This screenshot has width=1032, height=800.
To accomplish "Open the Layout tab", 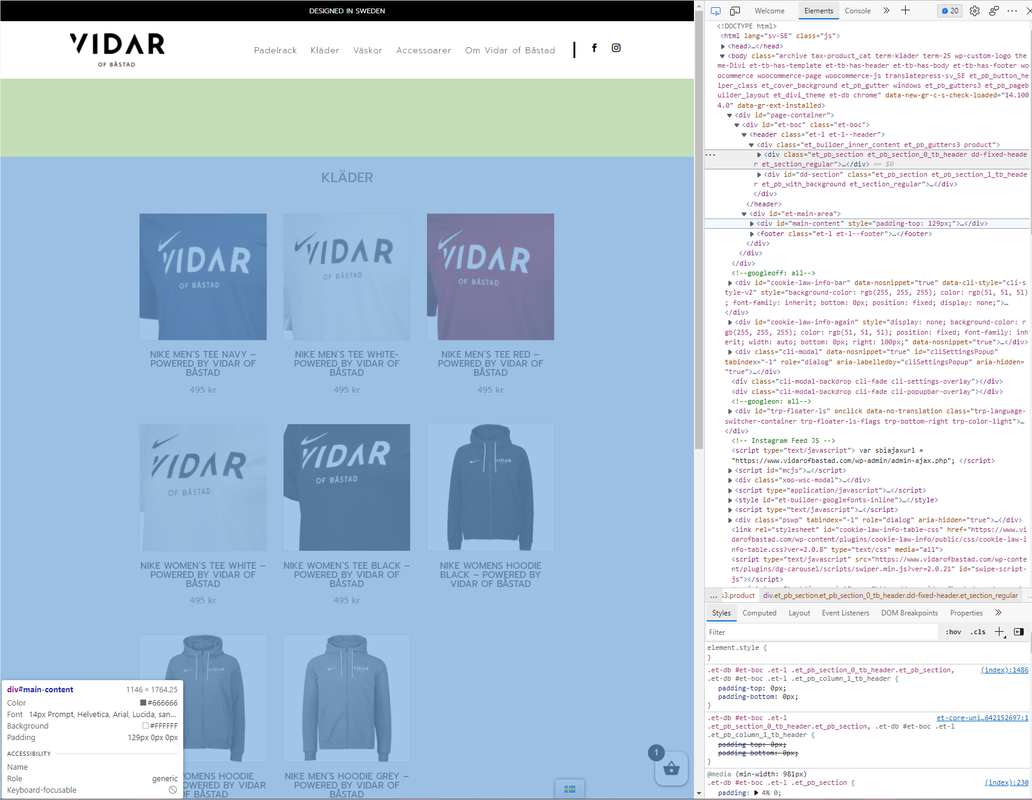I will (799, 612).
